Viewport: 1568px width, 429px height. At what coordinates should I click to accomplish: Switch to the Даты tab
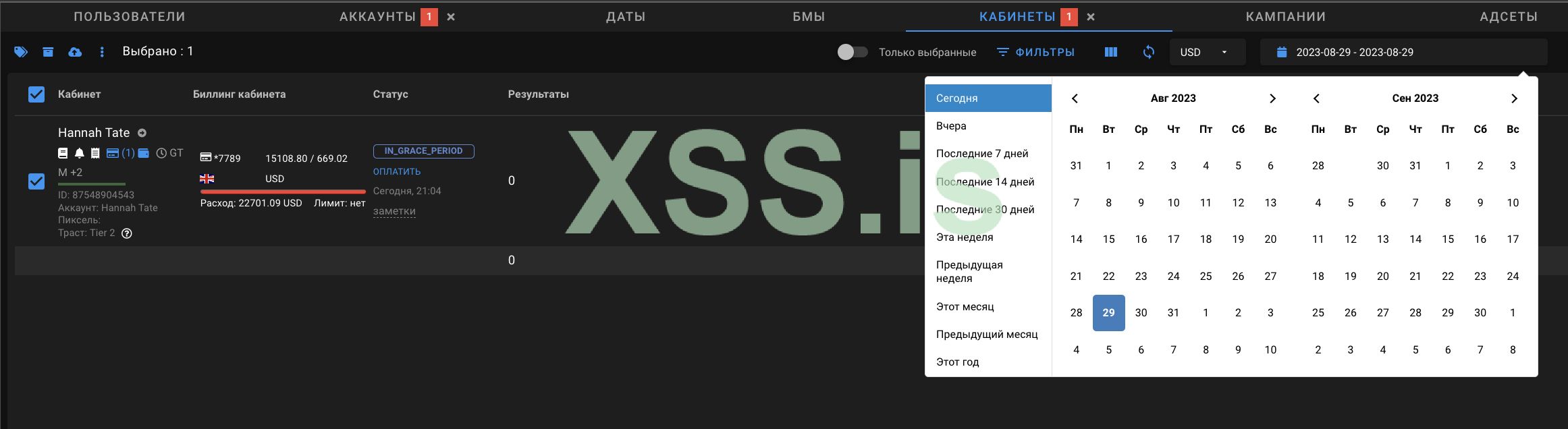pyautogui.click(x=626, y=17)
